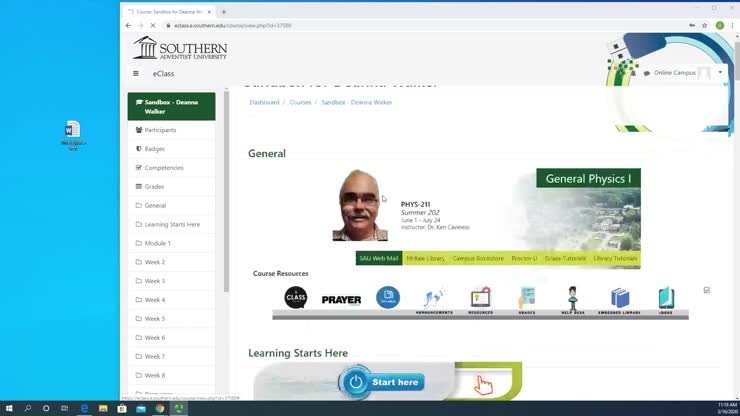Toggle the completion checkbox beside Course Resources
This screenshot has width=740, height=416.
[x=706, y=290]
